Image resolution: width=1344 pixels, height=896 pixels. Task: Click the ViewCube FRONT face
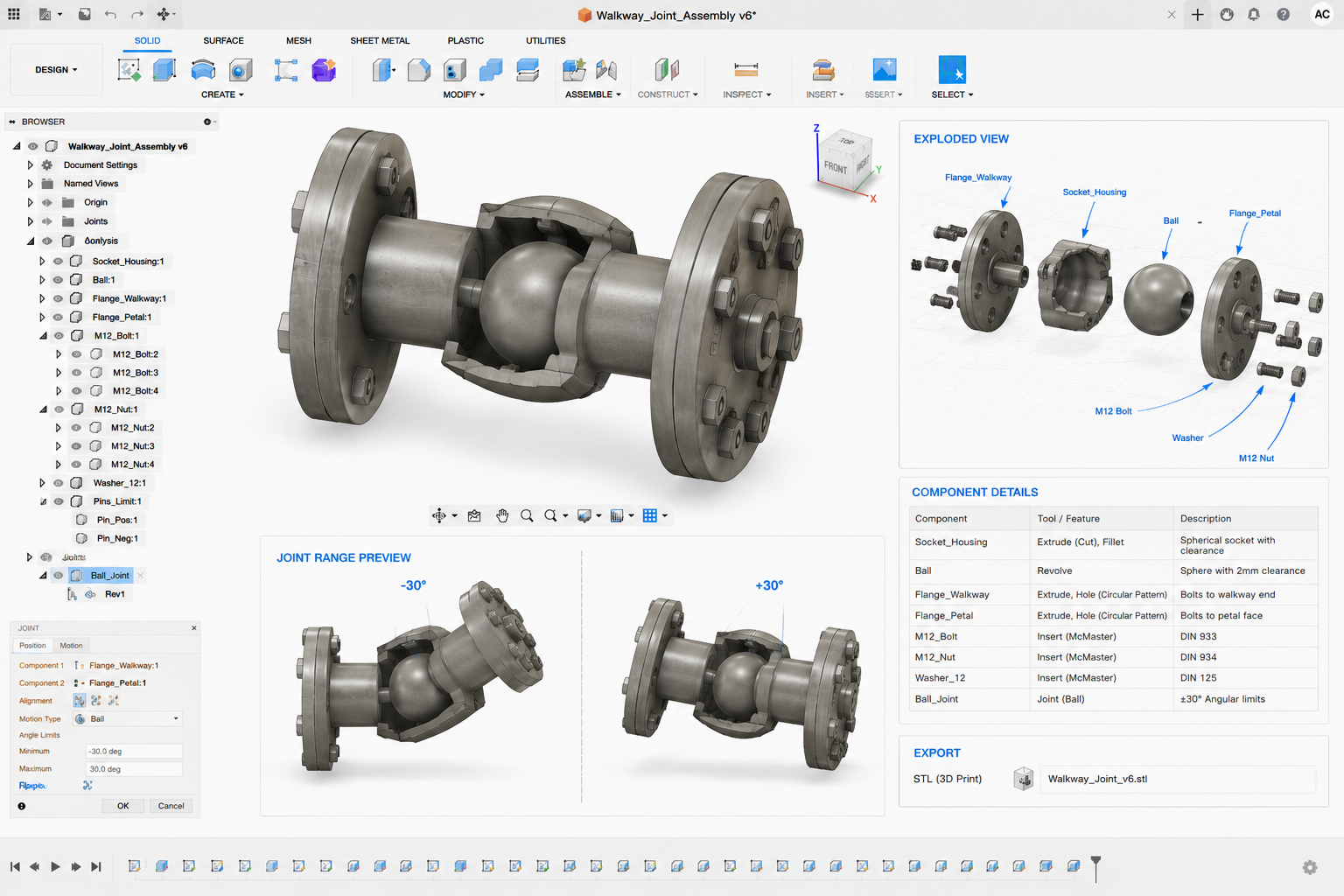pos(836,166)
